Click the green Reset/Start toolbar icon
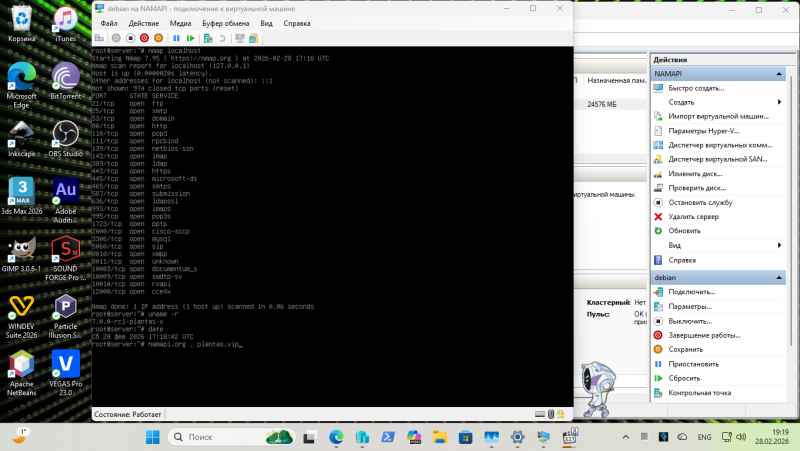This screenshot has width=800, height=451. [191, 38]
